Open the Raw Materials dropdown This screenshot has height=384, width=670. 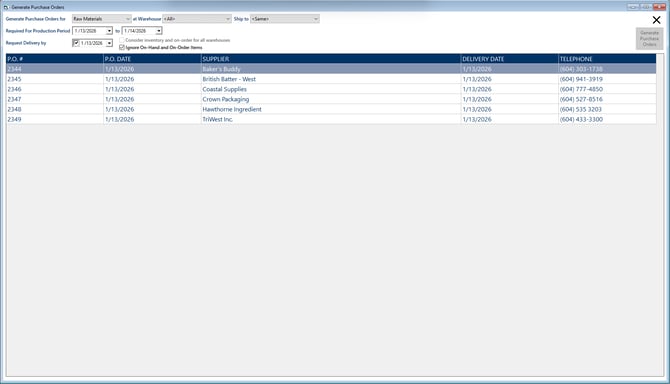click(101, 19)
